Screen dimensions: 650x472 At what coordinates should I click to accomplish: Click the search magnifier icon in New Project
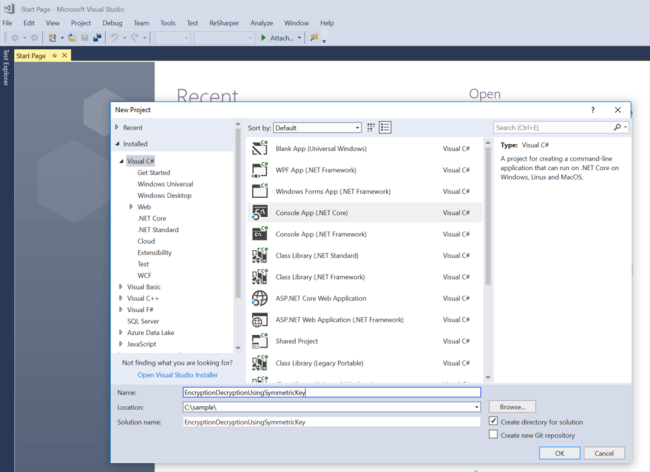coord(617,128)
